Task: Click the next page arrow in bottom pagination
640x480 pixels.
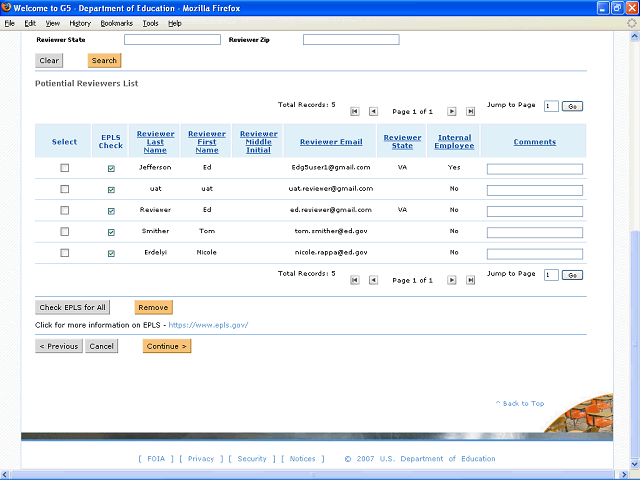Action: pos(452,280)
